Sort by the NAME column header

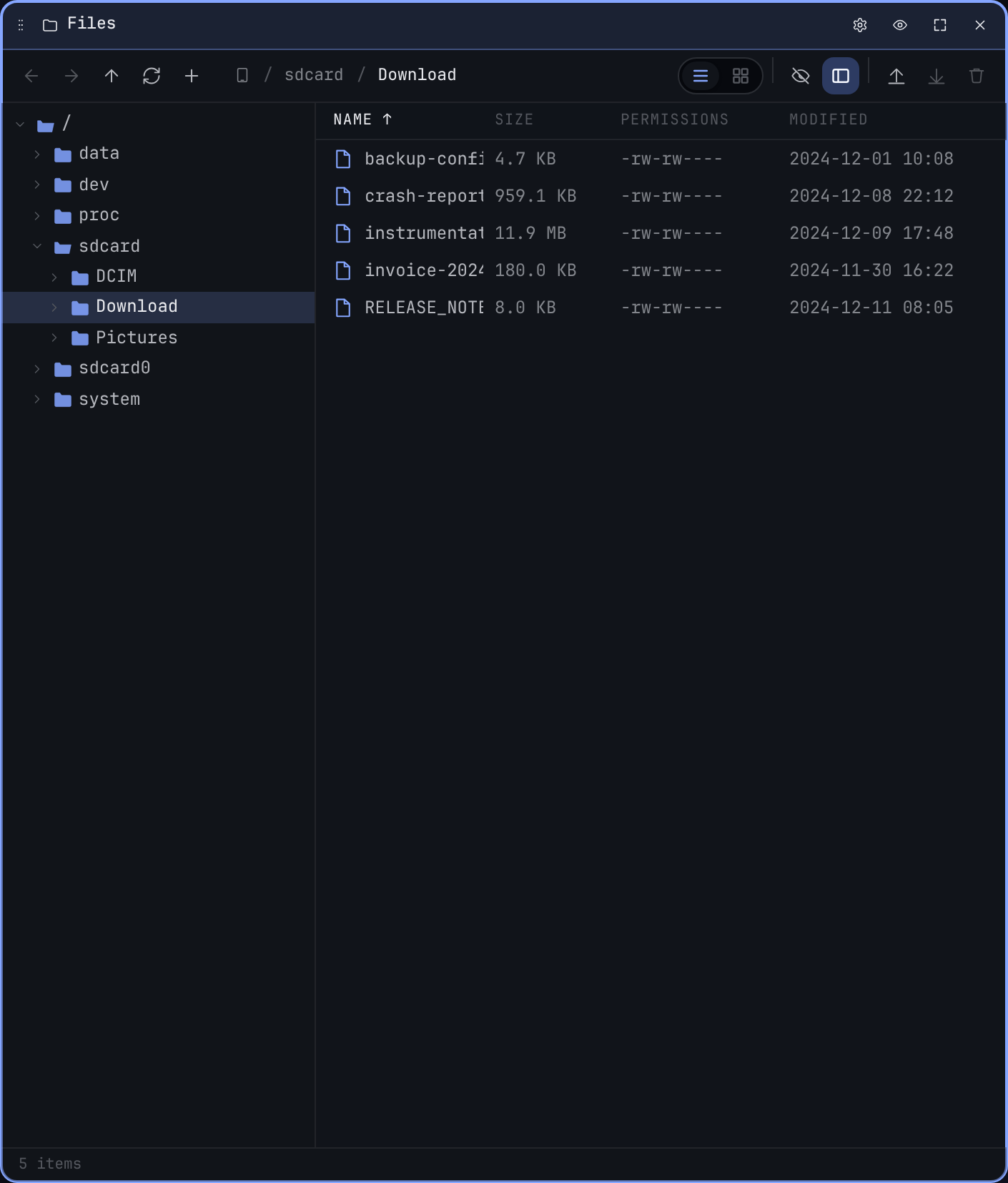[362, 119]
